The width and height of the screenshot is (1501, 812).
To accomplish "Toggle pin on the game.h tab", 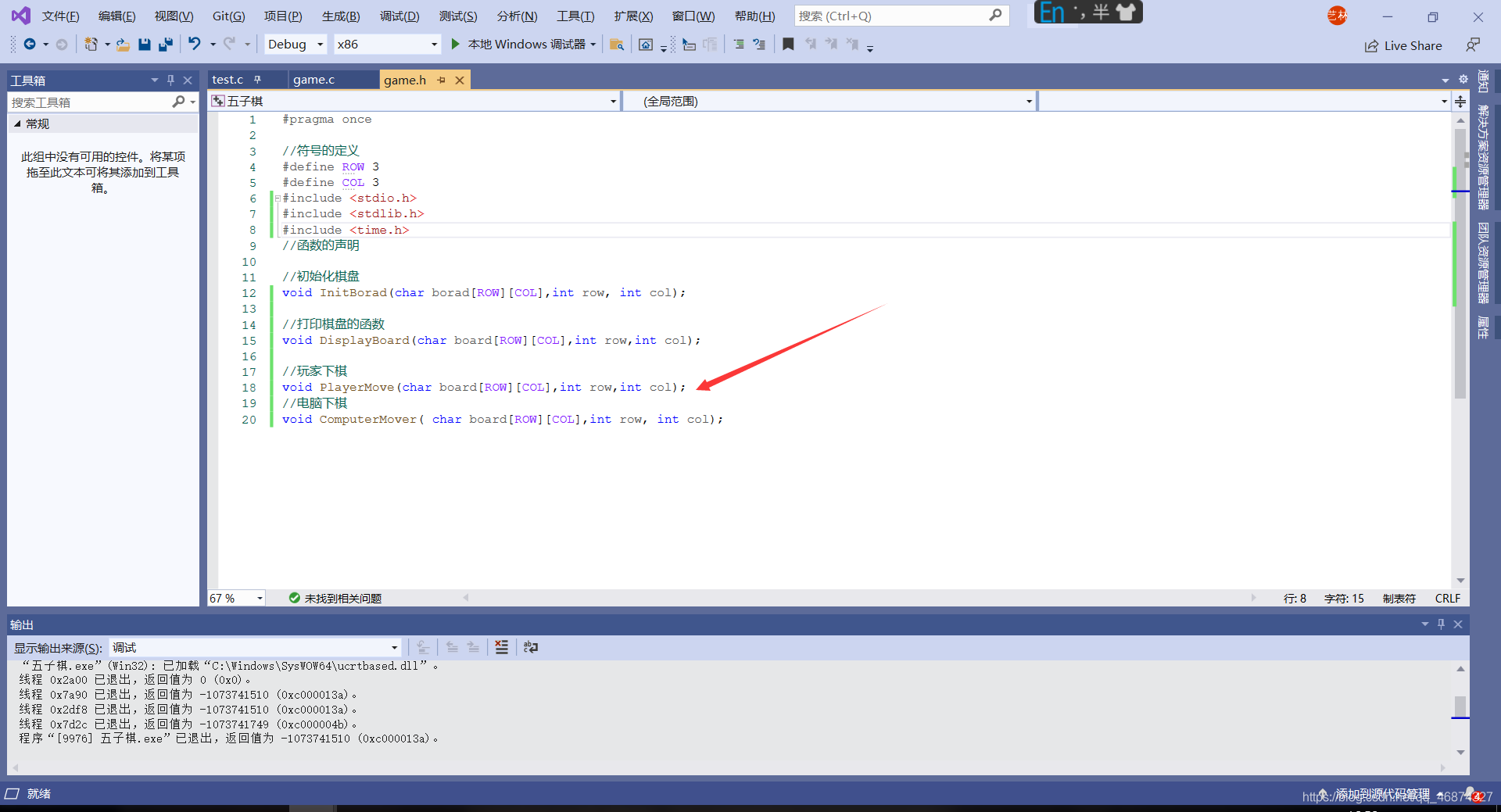I will (x=442, y=80).
